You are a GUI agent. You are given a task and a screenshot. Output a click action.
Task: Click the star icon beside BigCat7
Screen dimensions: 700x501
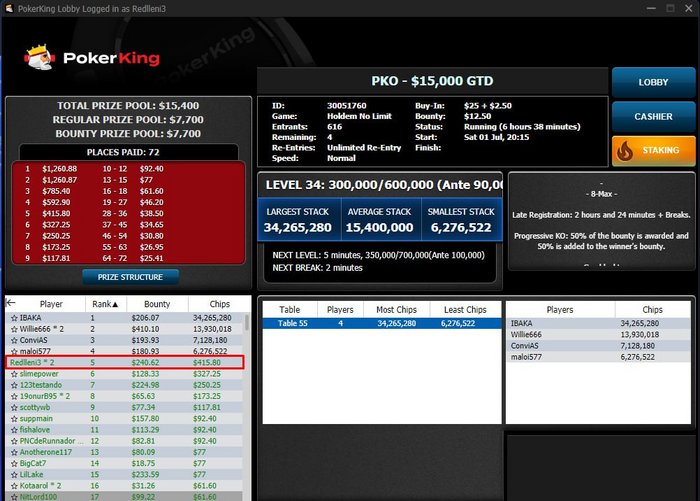tap(14, 463)
